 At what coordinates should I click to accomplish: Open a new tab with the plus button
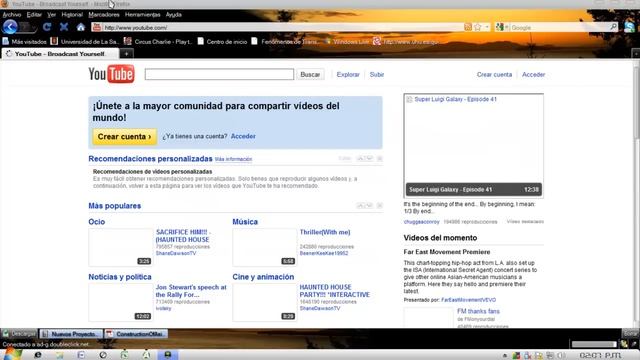coord(127,54)
